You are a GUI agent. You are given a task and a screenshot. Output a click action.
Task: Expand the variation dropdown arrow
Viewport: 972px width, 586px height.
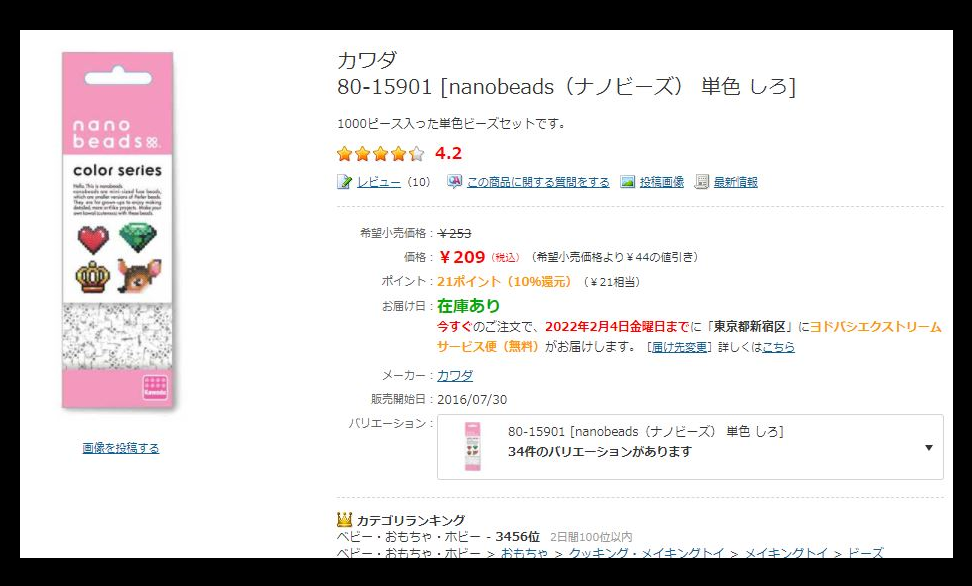pyautogui.click(x=929, y=448)
